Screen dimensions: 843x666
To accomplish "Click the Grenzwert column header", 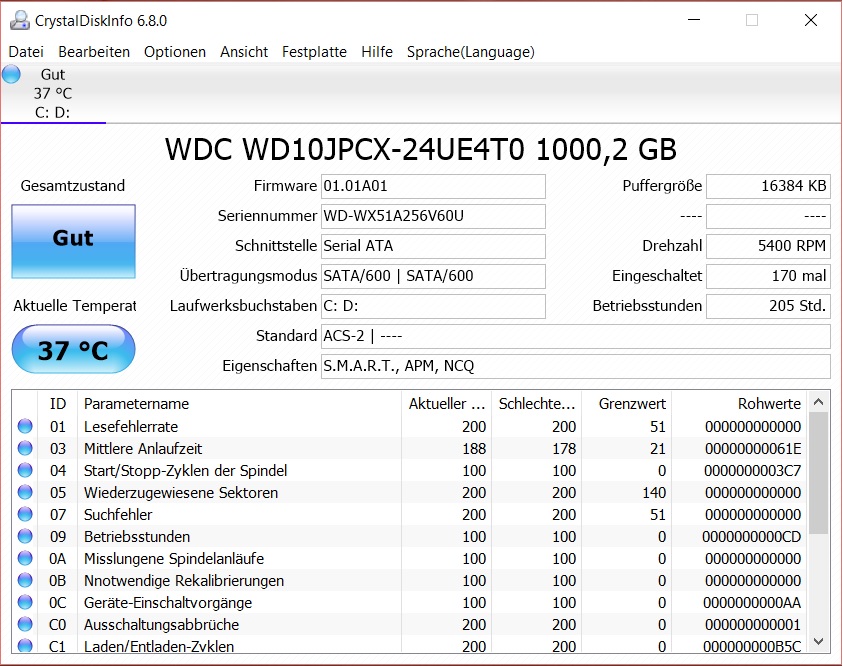I will click(x=626, y=404).
